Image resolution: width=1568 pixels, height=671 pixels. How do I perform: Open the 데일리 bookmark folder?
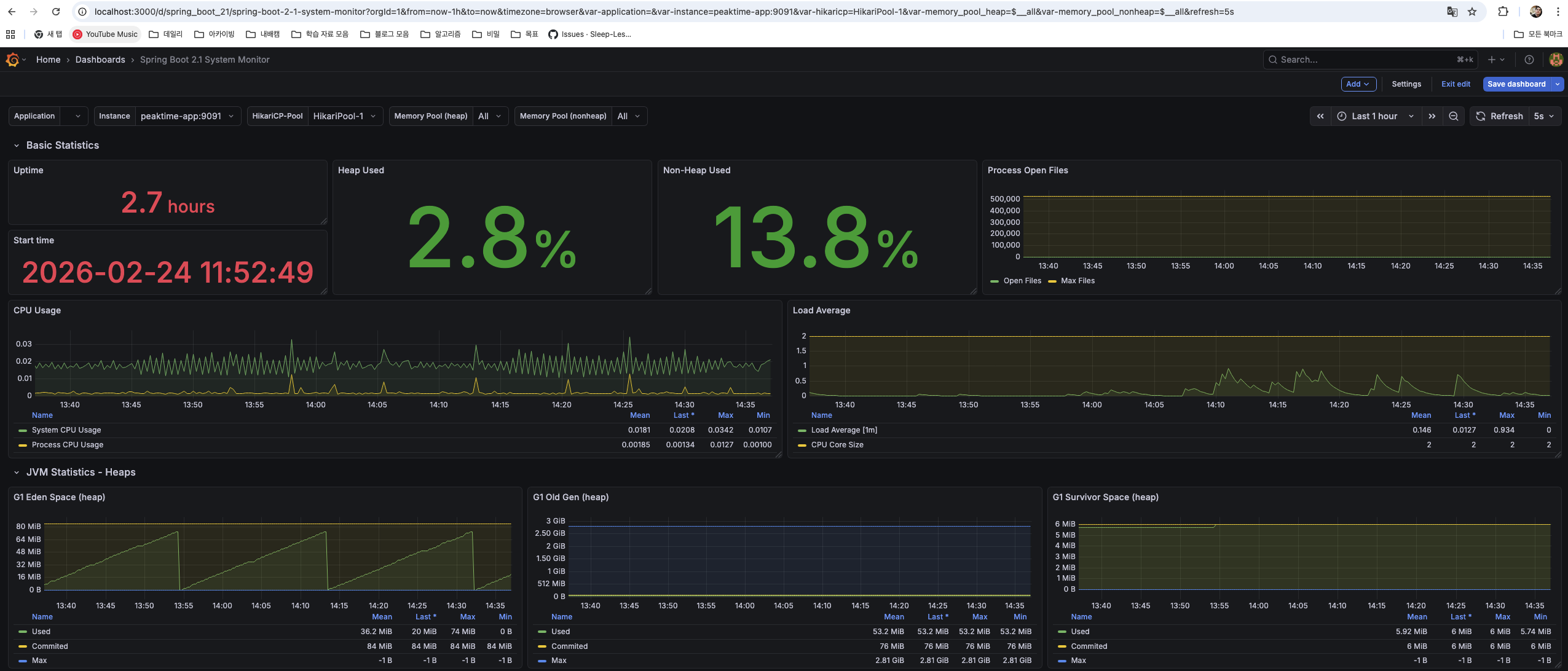click(166, 34)
